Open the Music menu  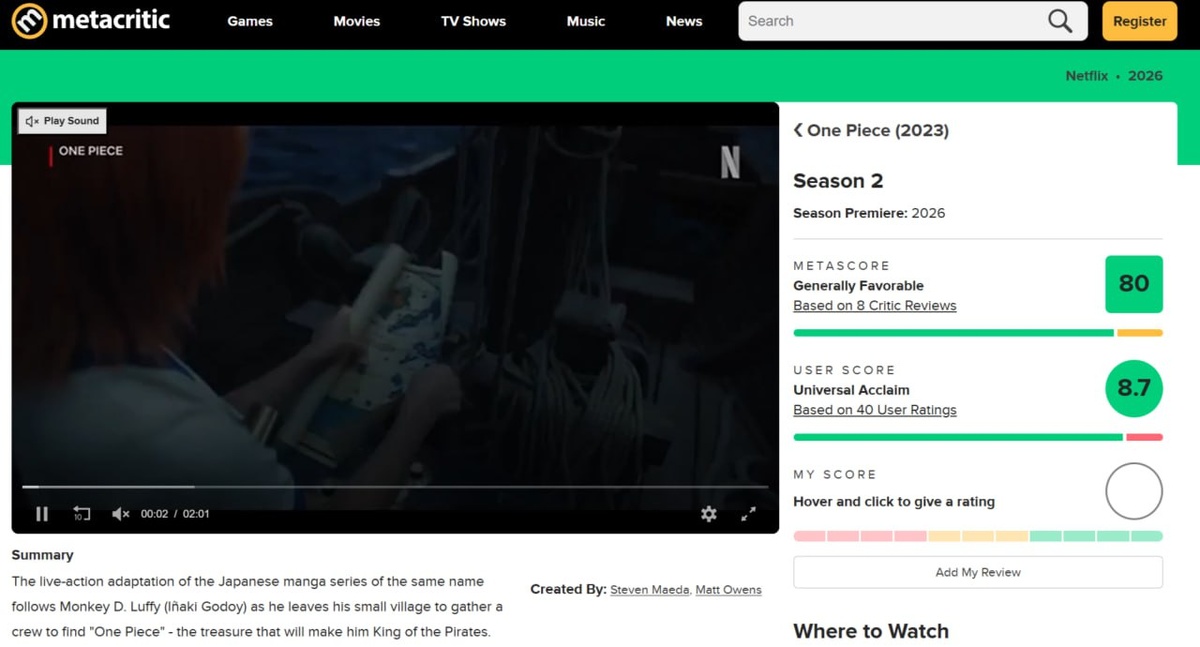coord(586,21)
